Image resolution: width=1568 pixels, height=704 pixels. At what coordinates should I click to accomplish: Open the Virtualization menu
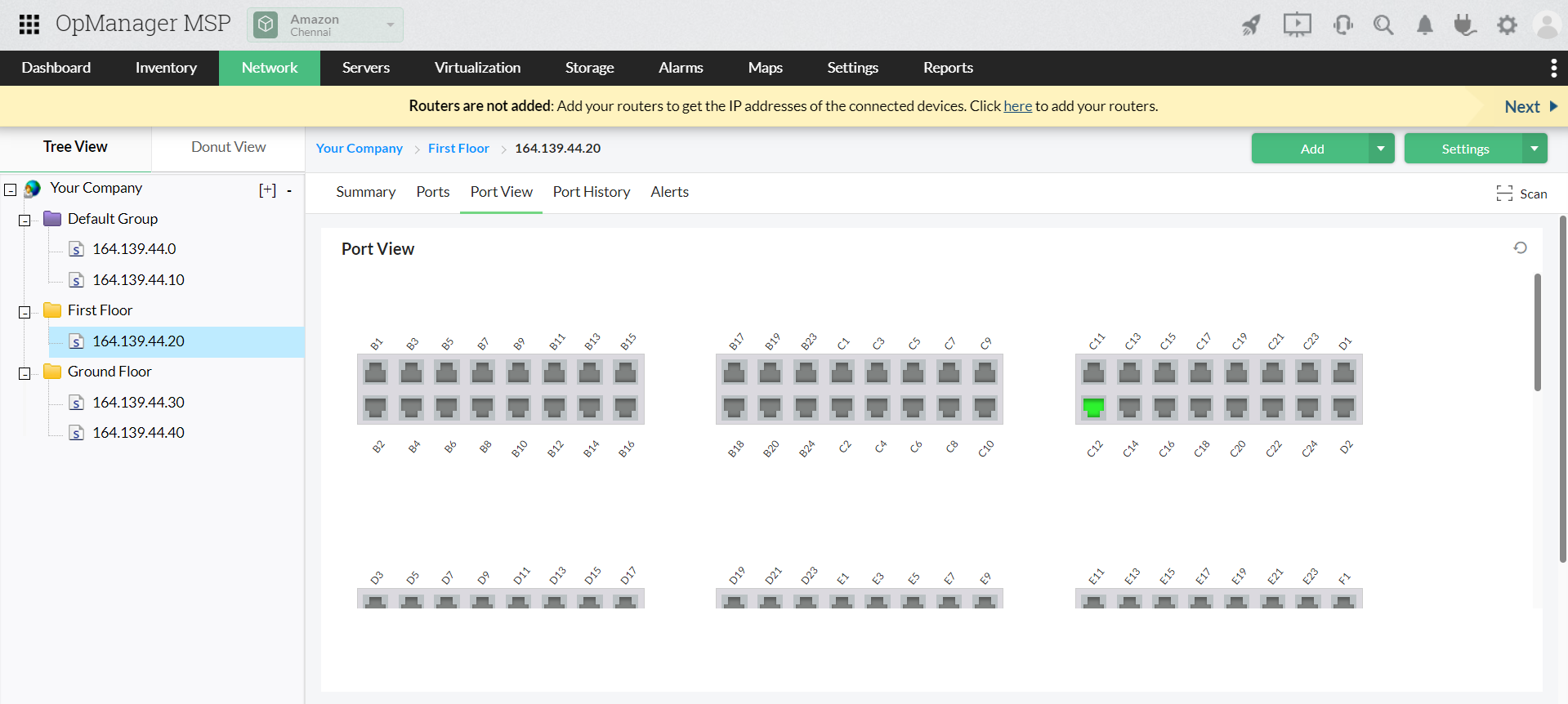point(477,68)
